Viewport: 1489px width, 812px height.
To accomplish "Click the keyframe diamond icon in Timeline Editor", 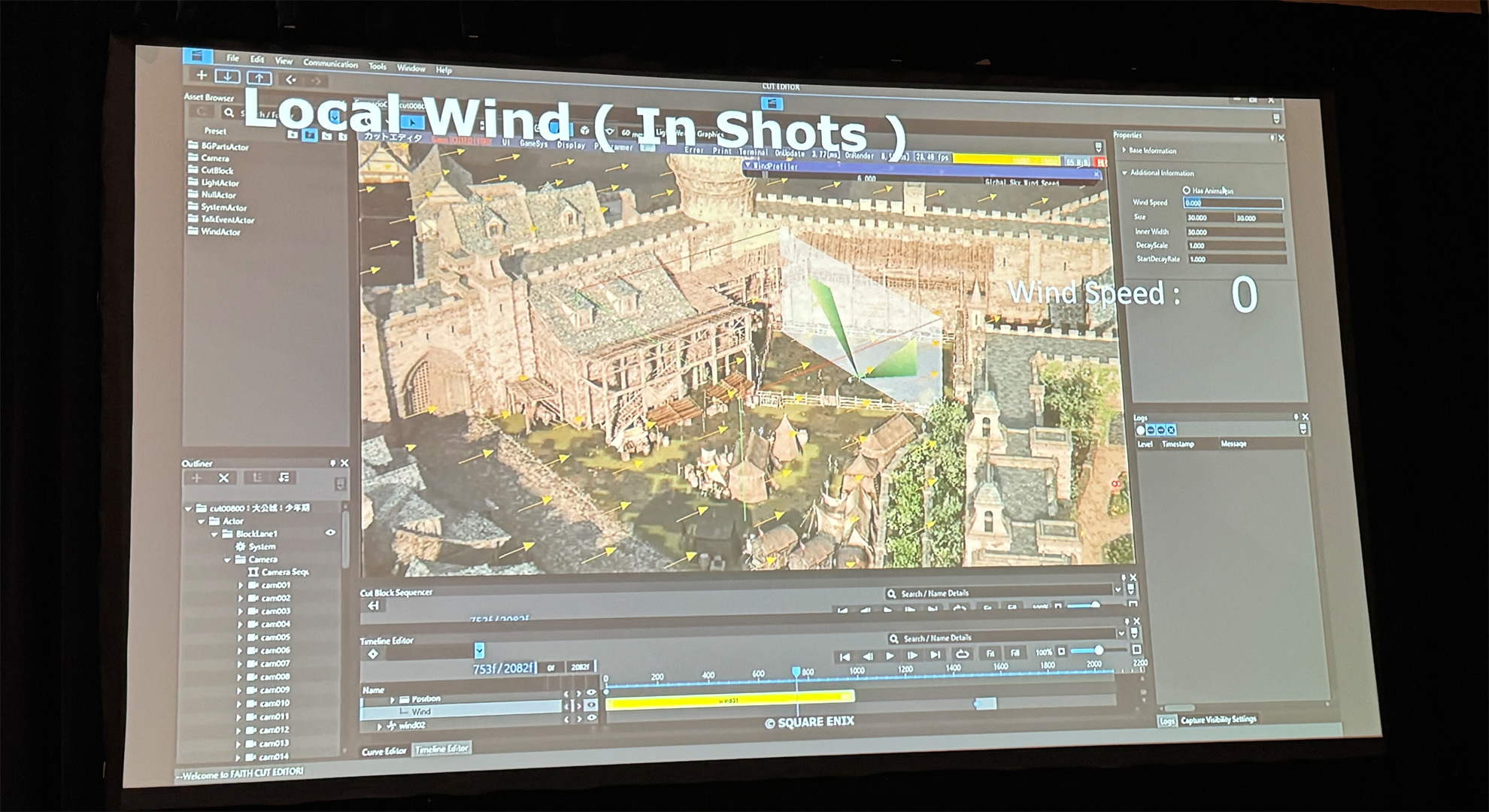I will [x=373, y=654].
